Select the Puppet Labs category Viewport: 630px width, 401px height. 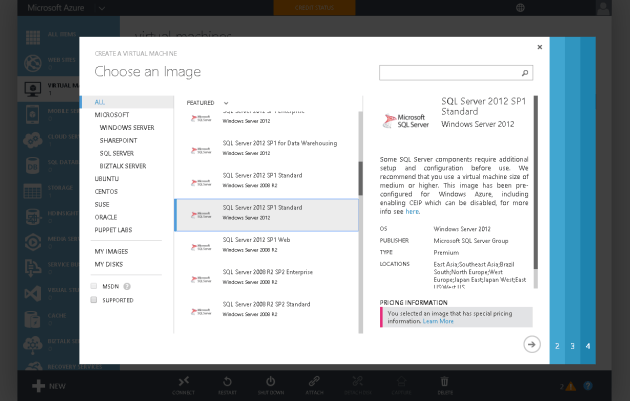113,230
